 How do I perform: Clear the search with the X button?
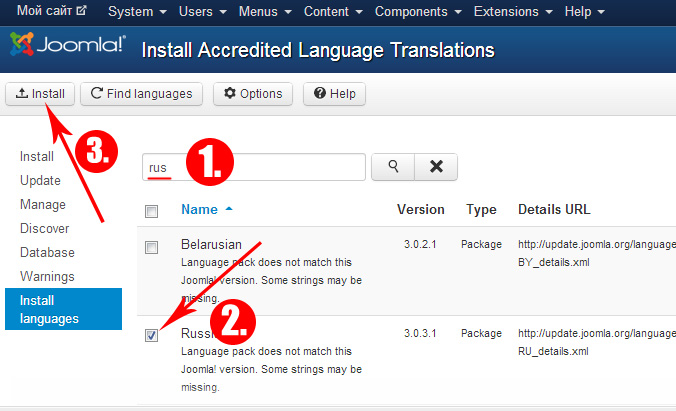pos(436,167)
